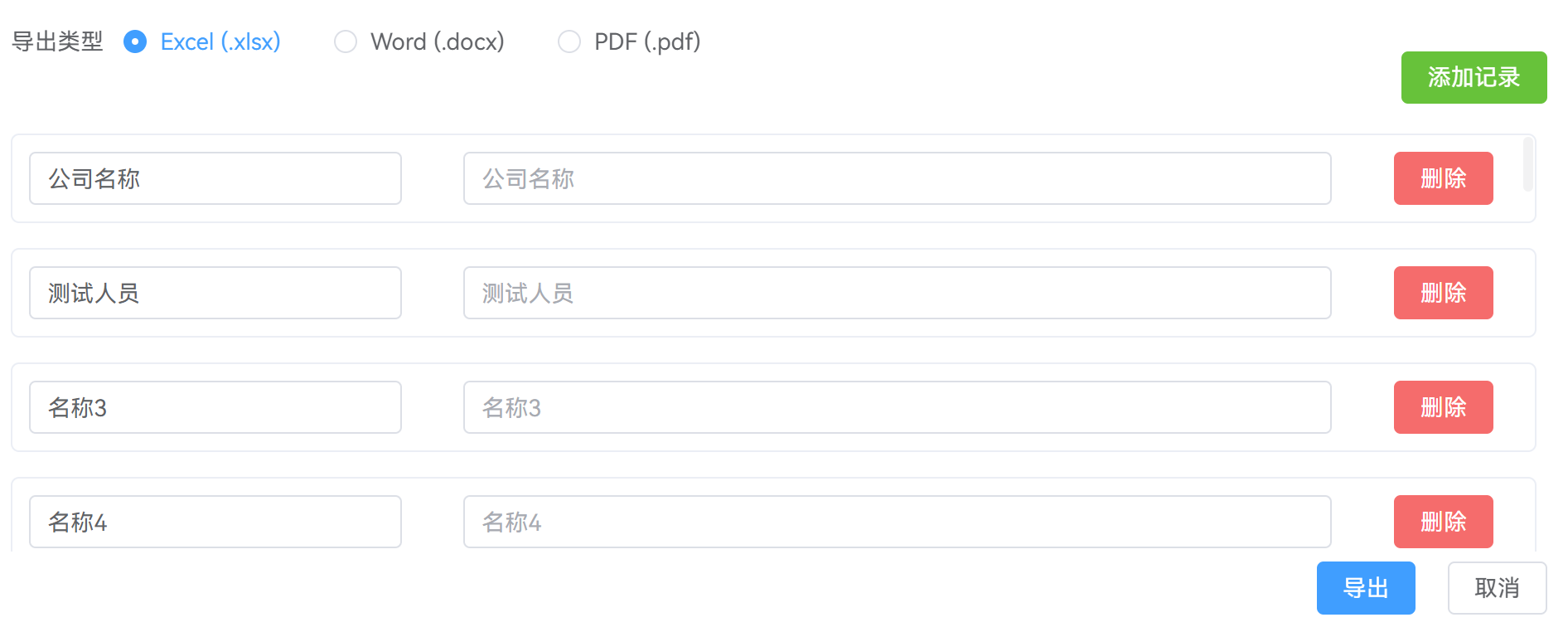Focus the 公司名称 name field

tap(215, 178)
